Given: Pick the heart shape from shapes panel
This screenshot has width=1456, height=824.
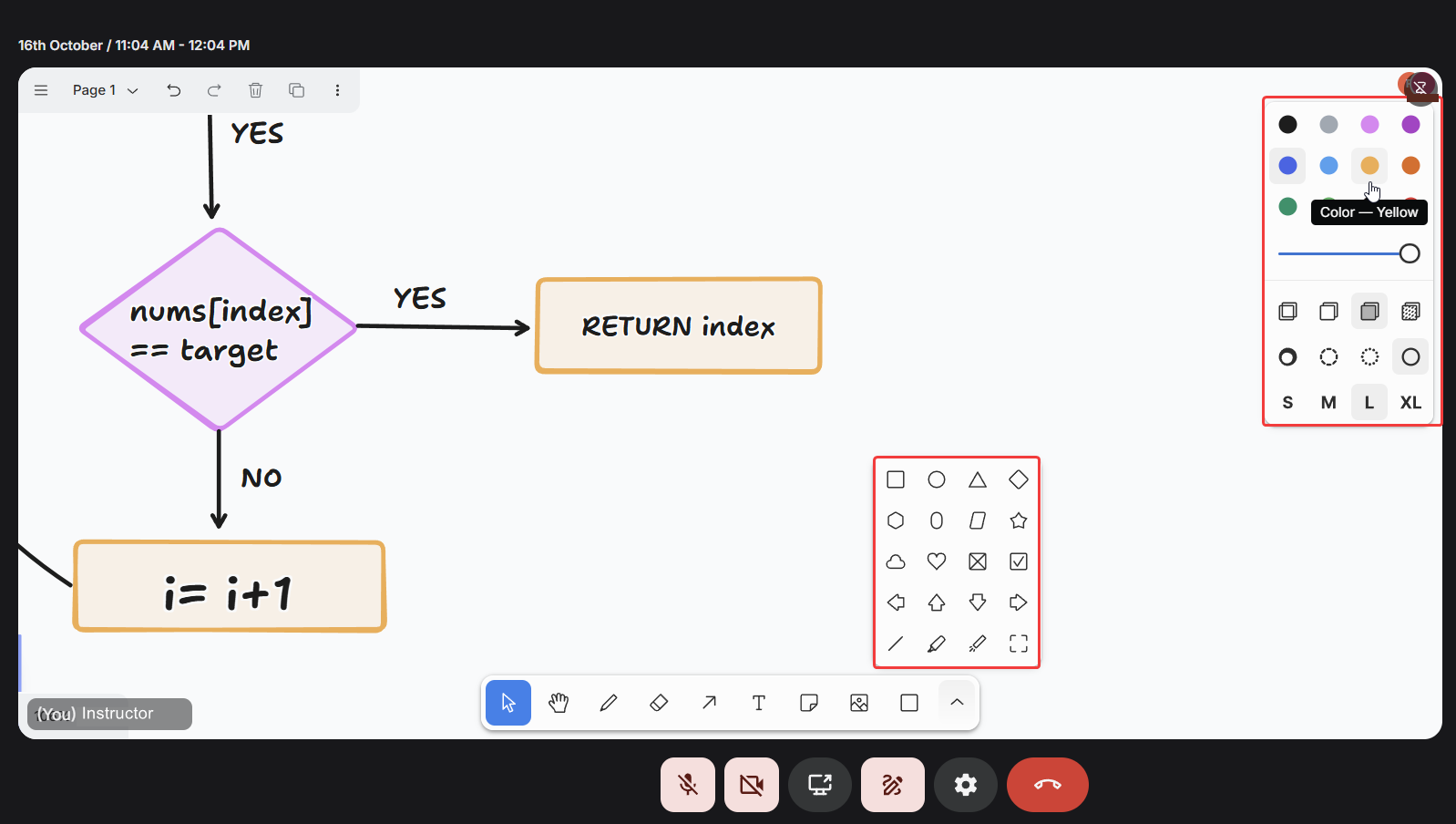Looking at the screenshot, I should pos(937,561).
